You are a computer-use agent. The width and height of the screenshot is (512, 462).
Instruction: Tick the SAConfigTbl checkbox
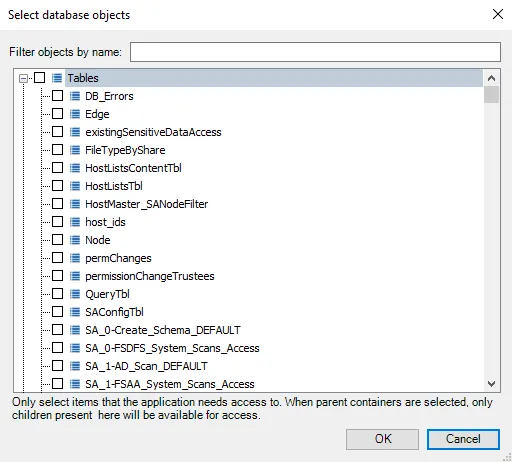tap(57, 312)
